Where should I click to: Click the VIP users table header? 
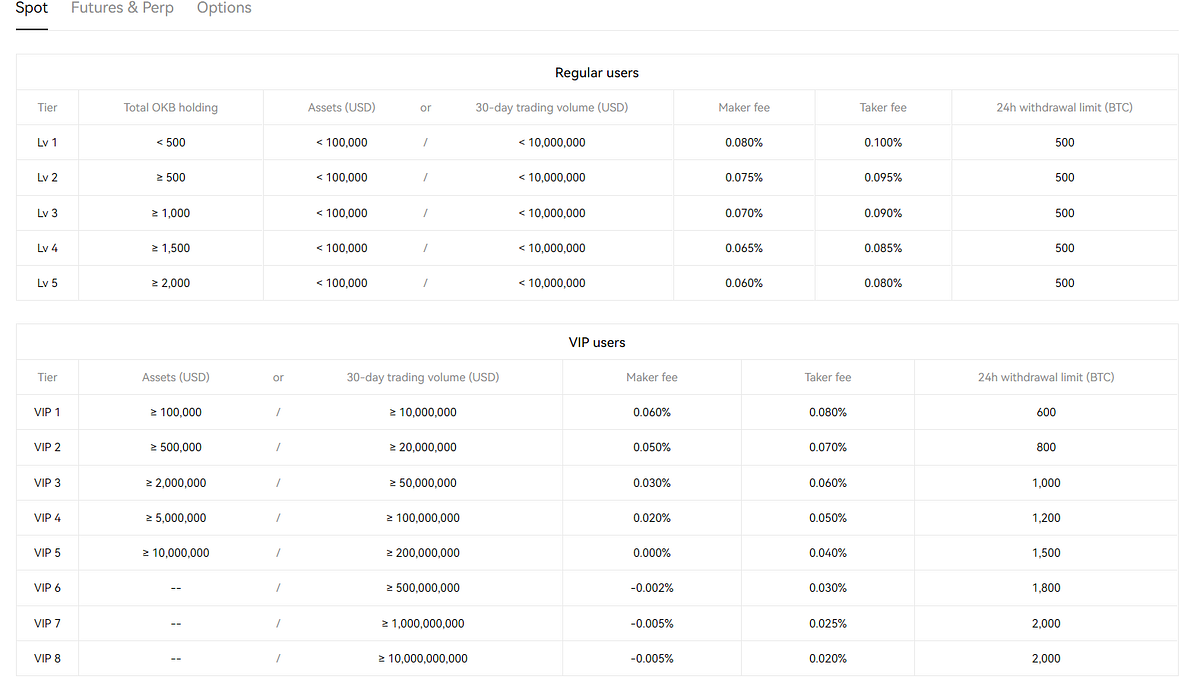[597, 342]
